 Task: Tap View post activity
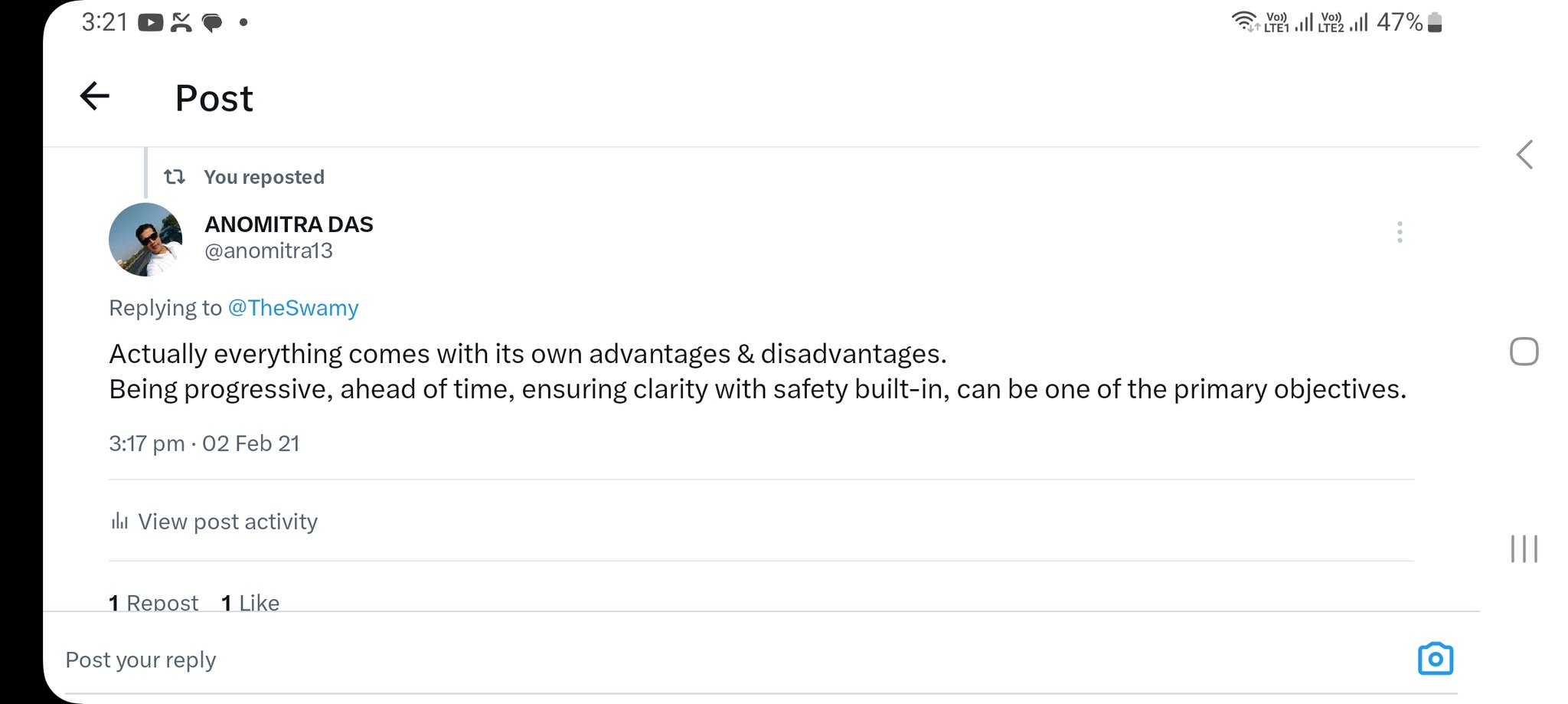pos(227,522)
